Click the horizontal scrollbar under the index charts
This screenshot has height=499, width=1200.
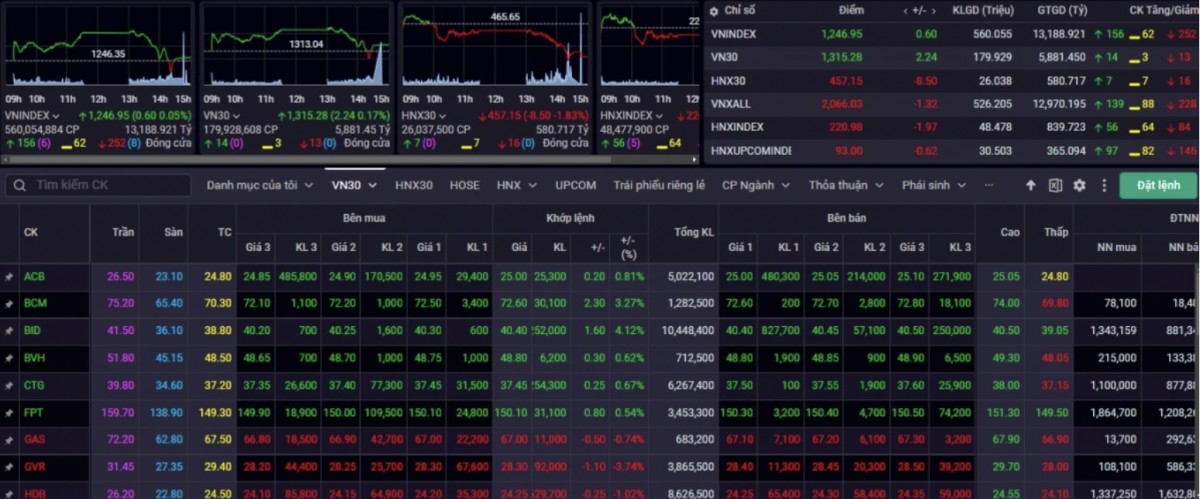pyautogui.click(x=350, y=160)
